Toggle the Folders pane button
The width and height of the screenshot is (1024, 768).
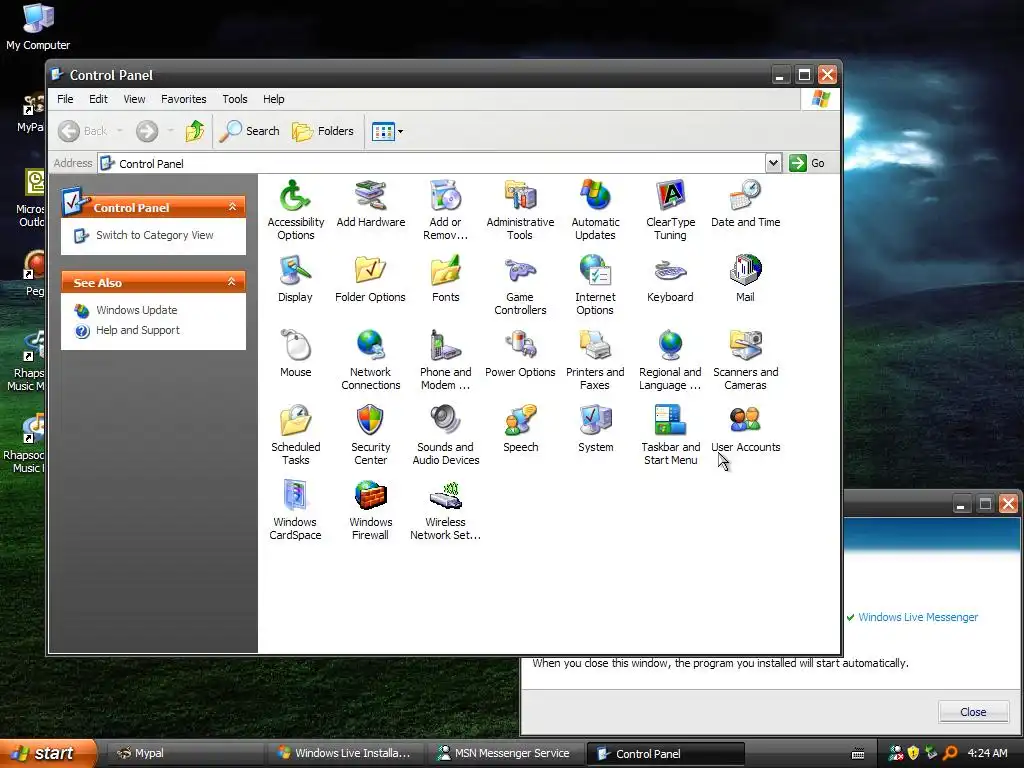click(323, 131)
